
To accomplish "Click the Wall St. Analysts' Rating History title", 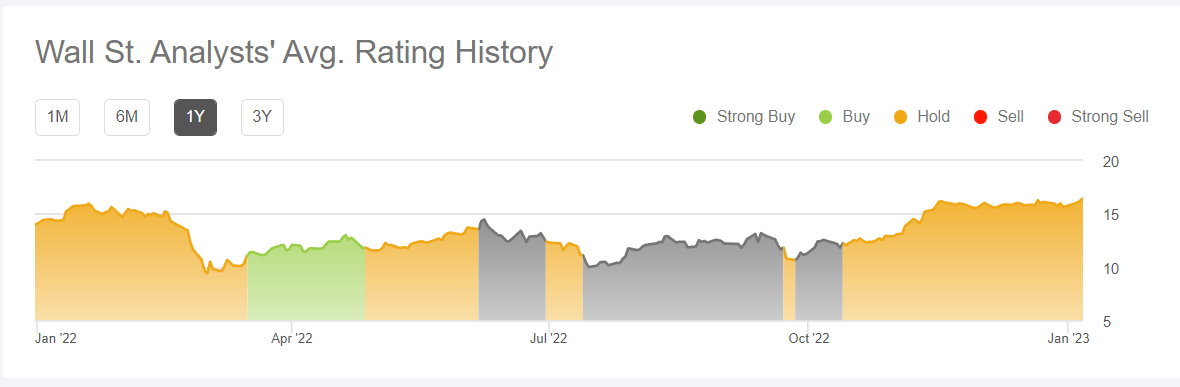I will pyautogui.click(x=294, y=53).
